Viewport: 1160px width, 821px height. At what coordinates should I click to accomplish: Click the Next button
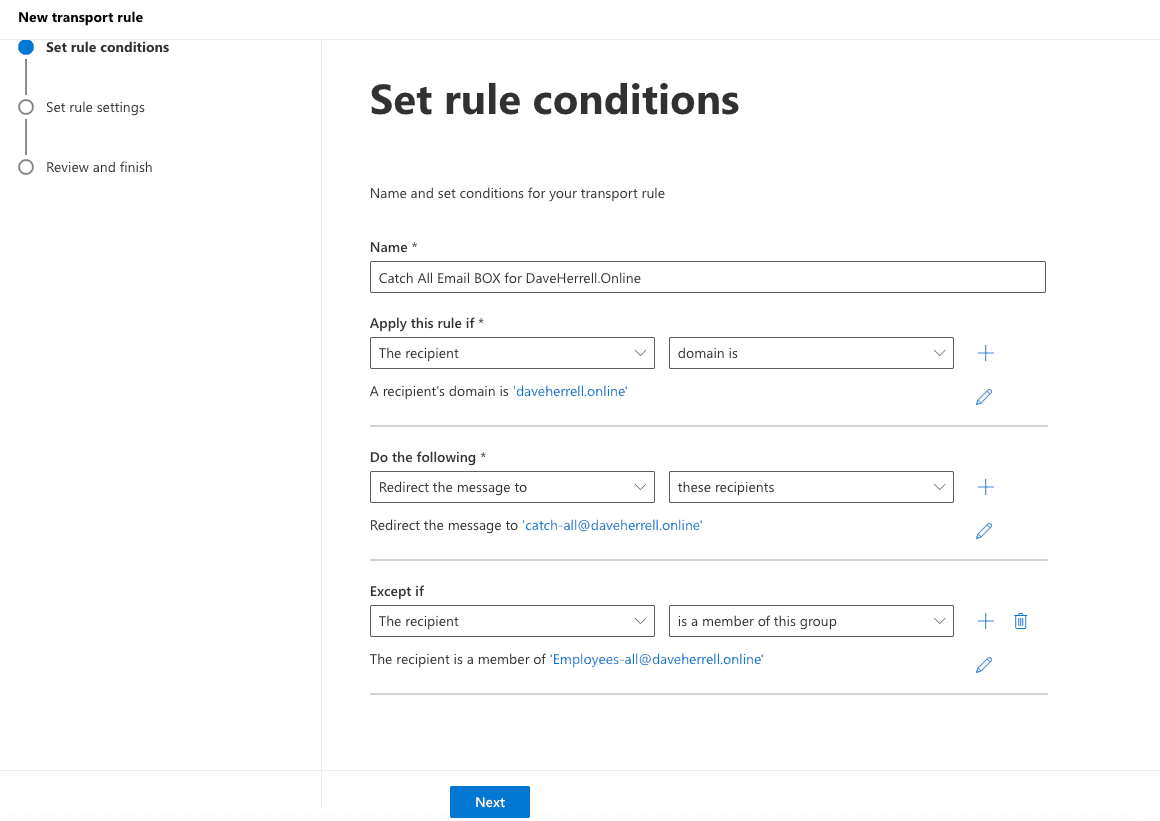pos(490,803)
